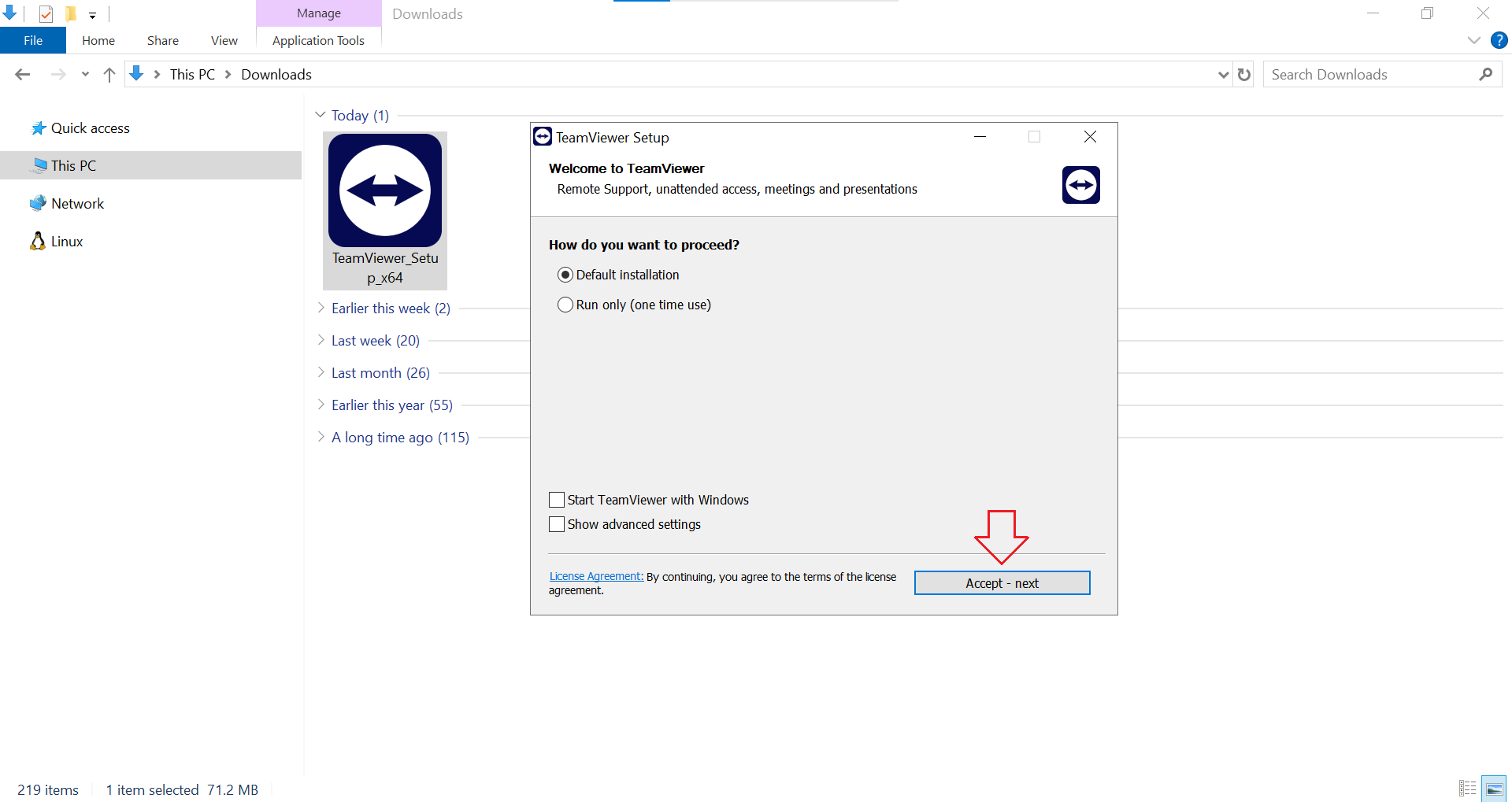Expand the Earlier this week group
1512x802 pixels.
click(321, 308)
